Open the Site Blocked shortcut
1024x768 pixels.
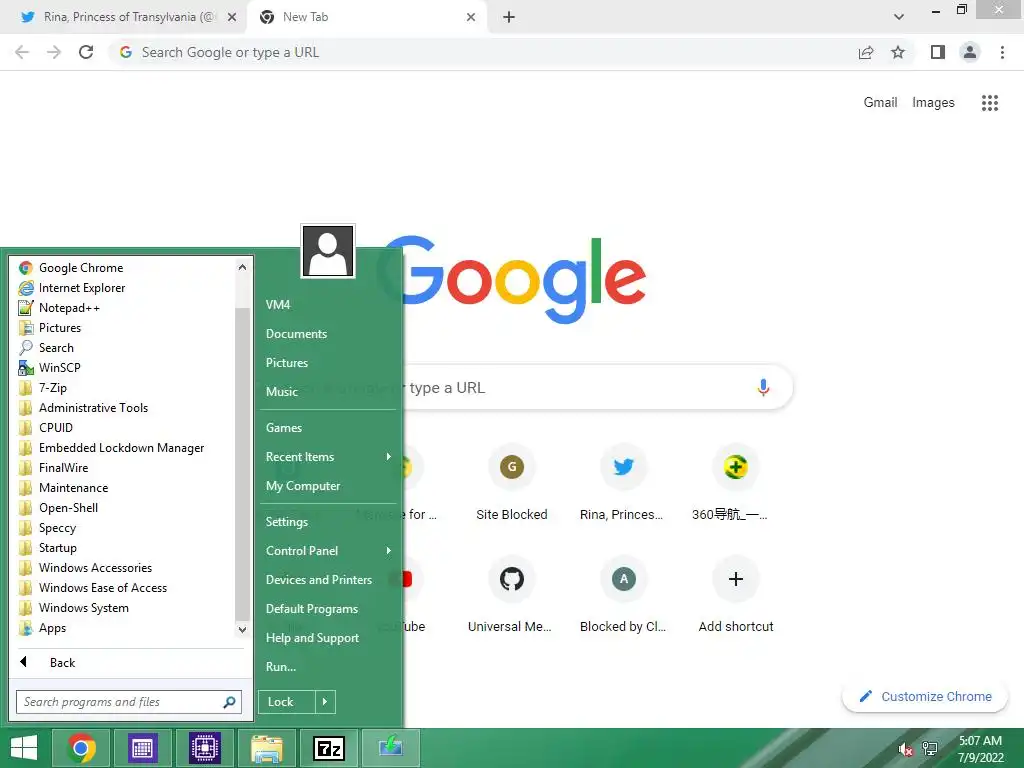pyautogui.click(x=511, y=467)
